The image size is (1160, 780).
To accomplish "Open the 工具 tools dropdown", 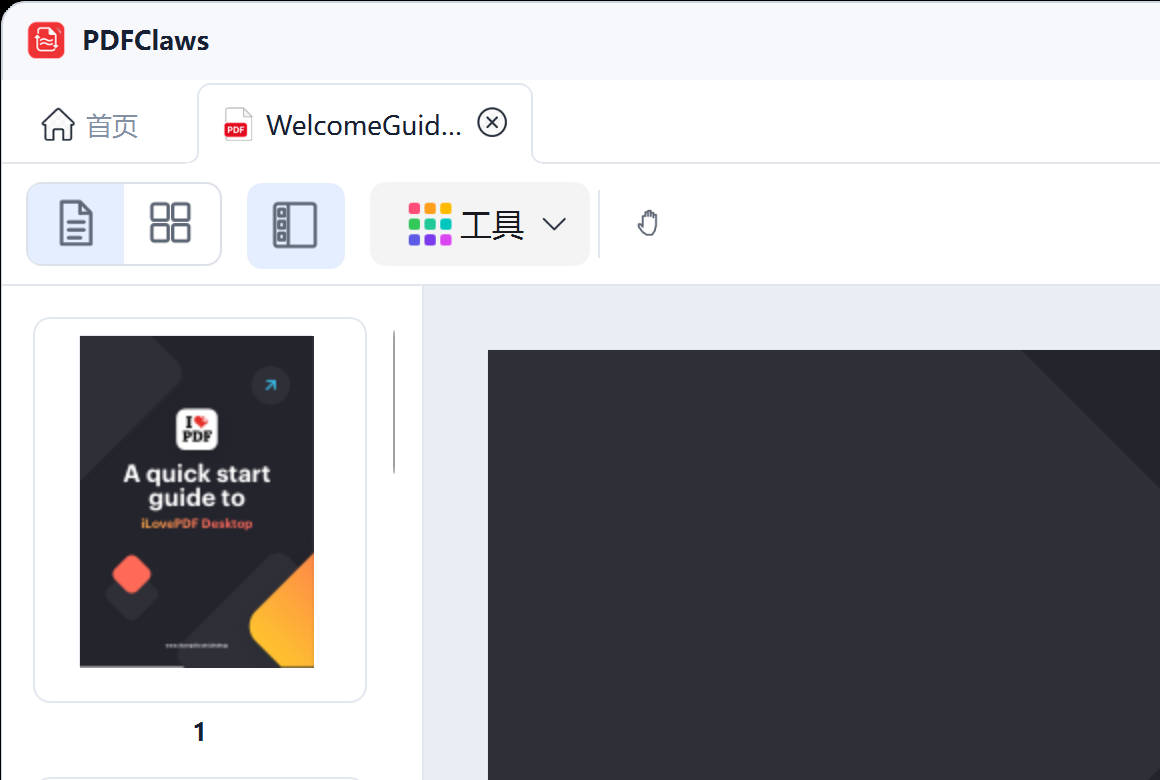I will point(479,224).
